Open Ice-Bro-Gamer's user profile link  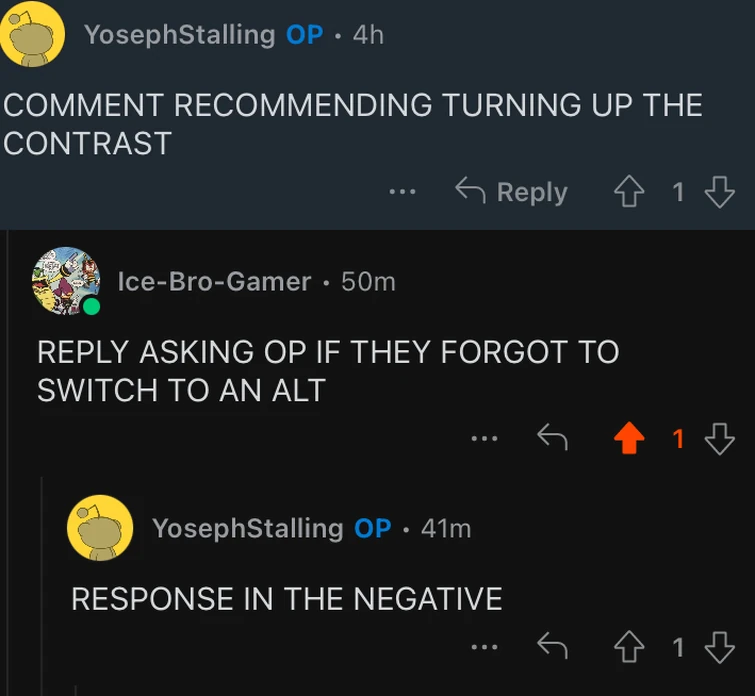214,282
